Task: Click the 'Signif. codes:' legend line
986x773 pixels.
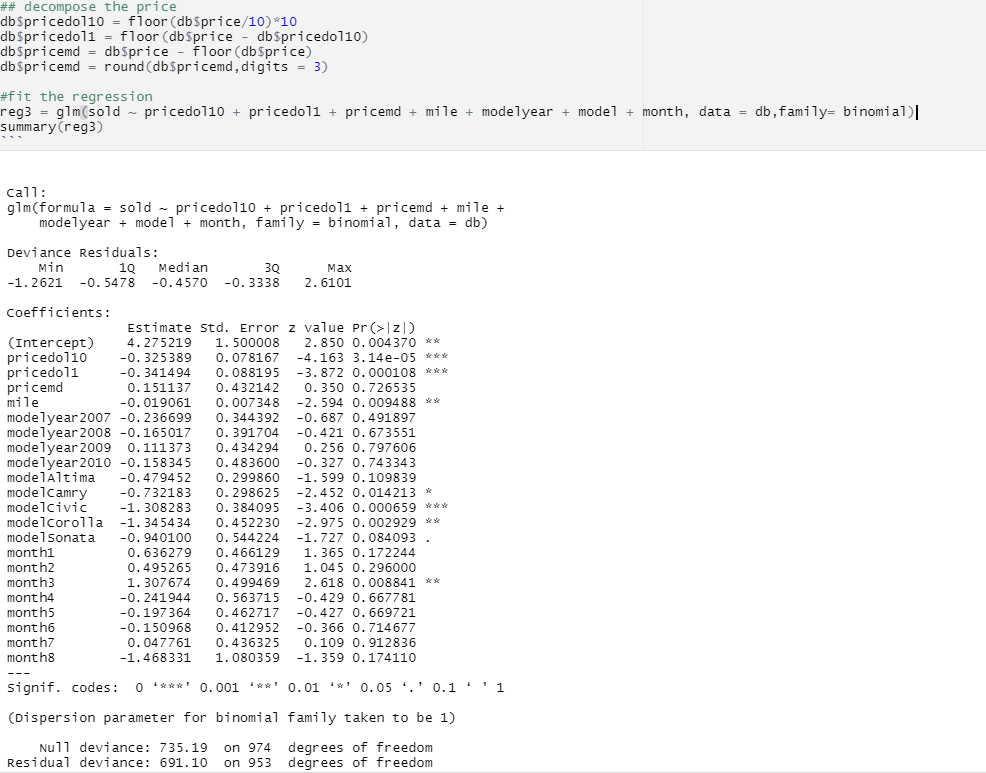Action: tap(255, 688)
